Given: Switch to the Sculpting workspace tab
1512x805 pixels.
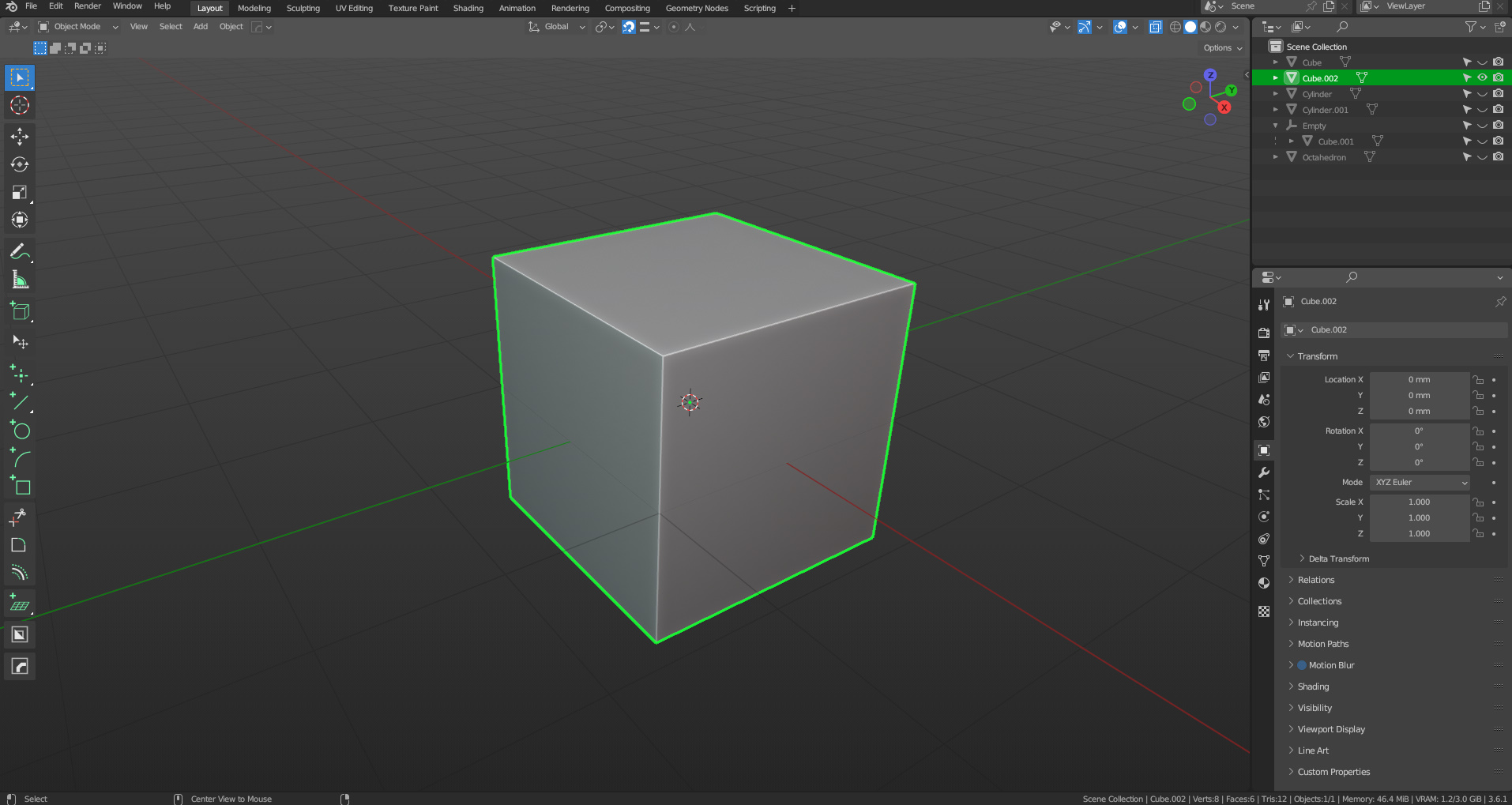Looking at the screenshot, I should [303, 8].
